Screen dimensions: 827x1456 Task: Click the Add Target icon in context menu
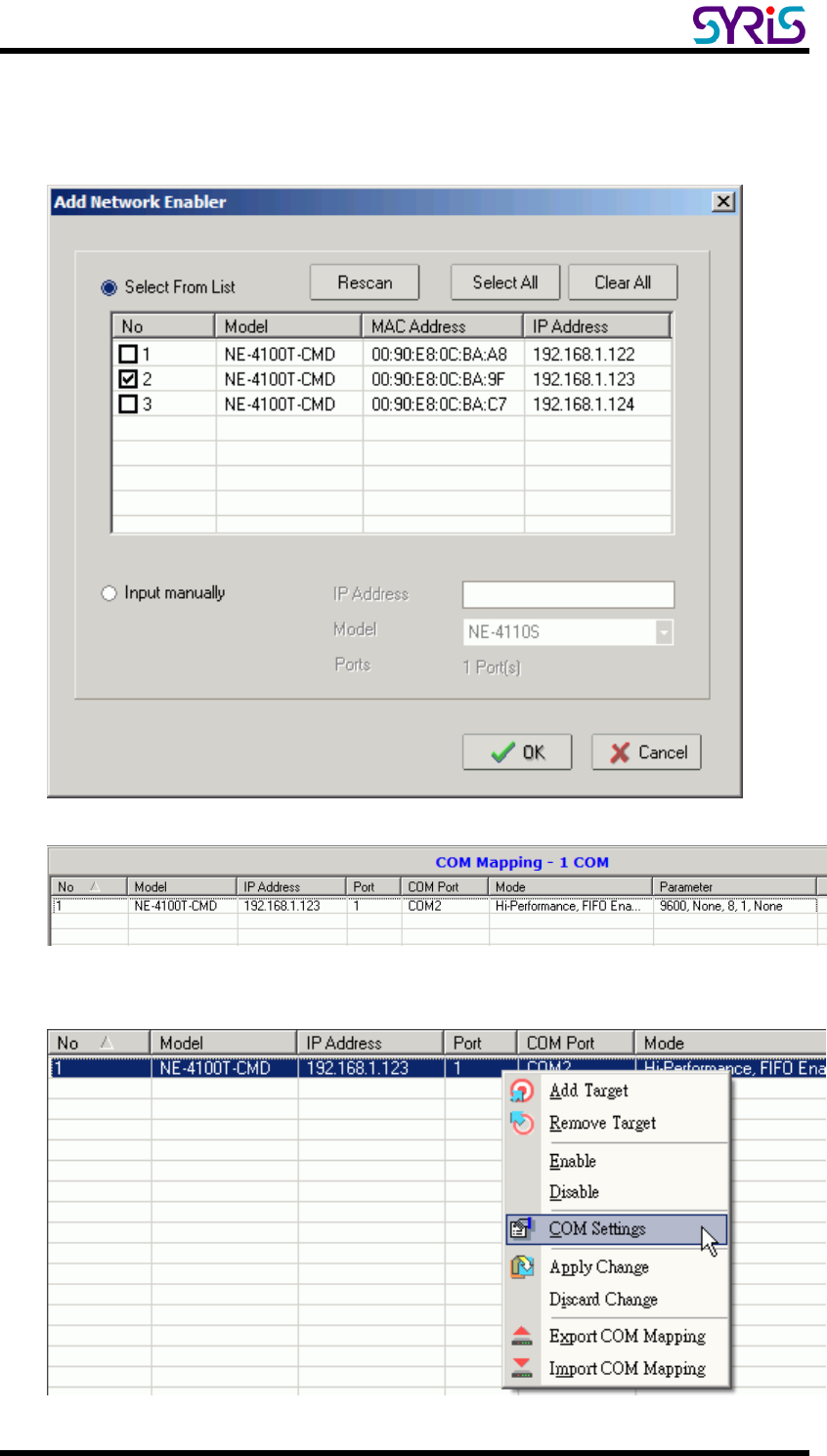[522, 1091]
